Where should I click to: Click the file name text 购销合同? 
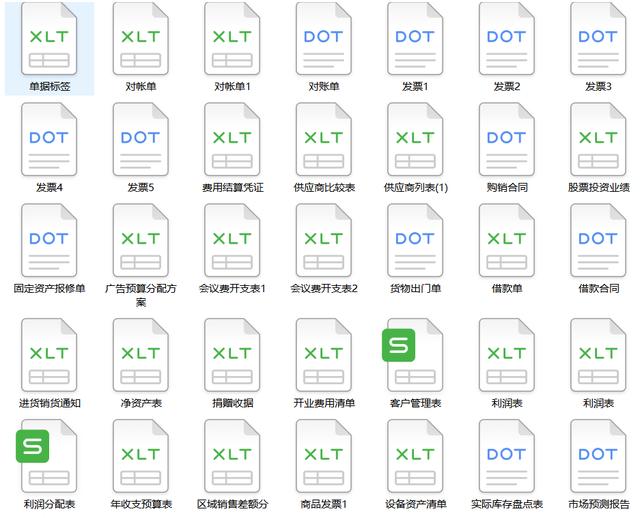tap(507, 187)
